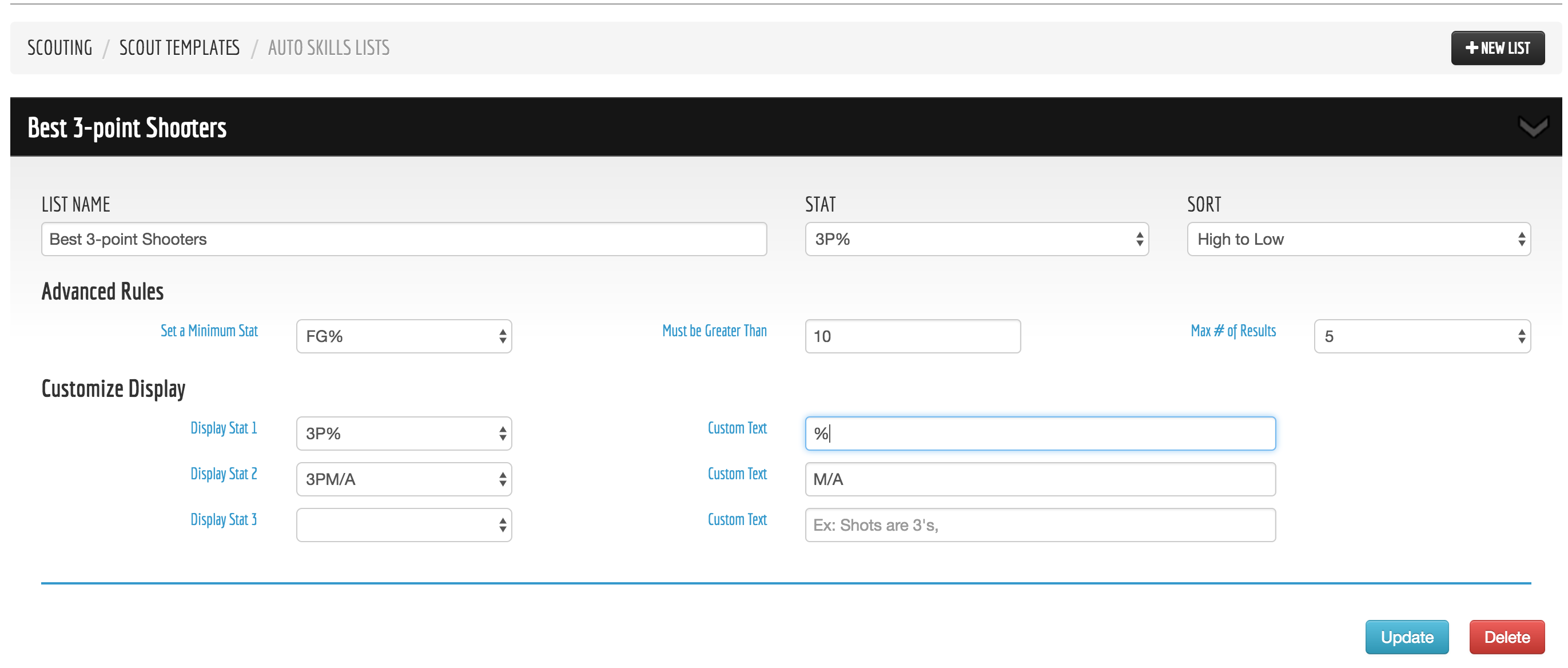Click the empty third Custom Text field
Screen dimensions: 1568x668
(x=1040, y=525)
